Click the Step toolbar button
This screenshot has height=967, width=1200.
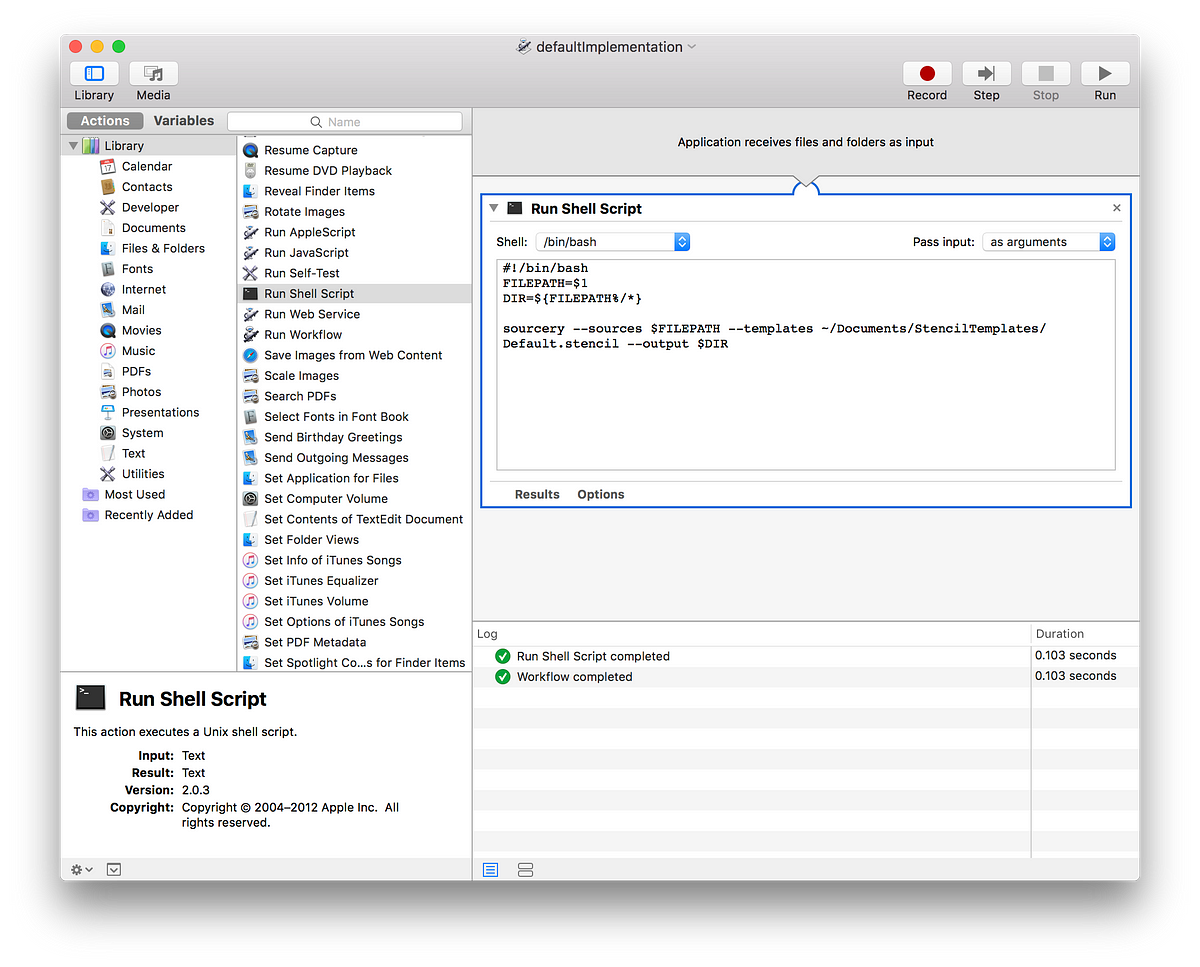click(986, 74)
